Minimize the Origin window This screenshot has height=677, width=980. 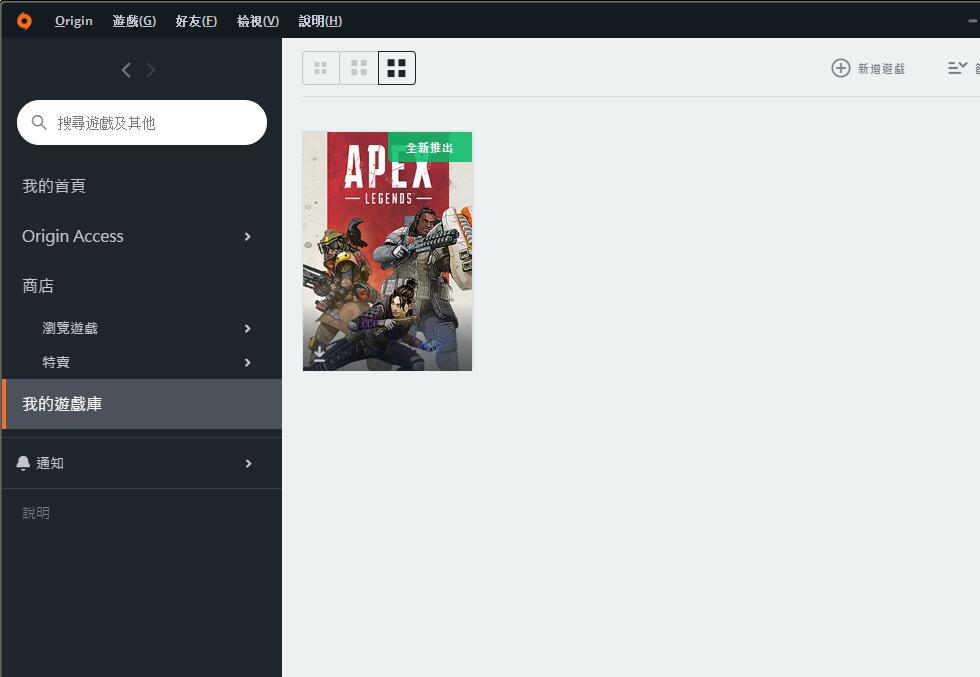coord(972,21)
